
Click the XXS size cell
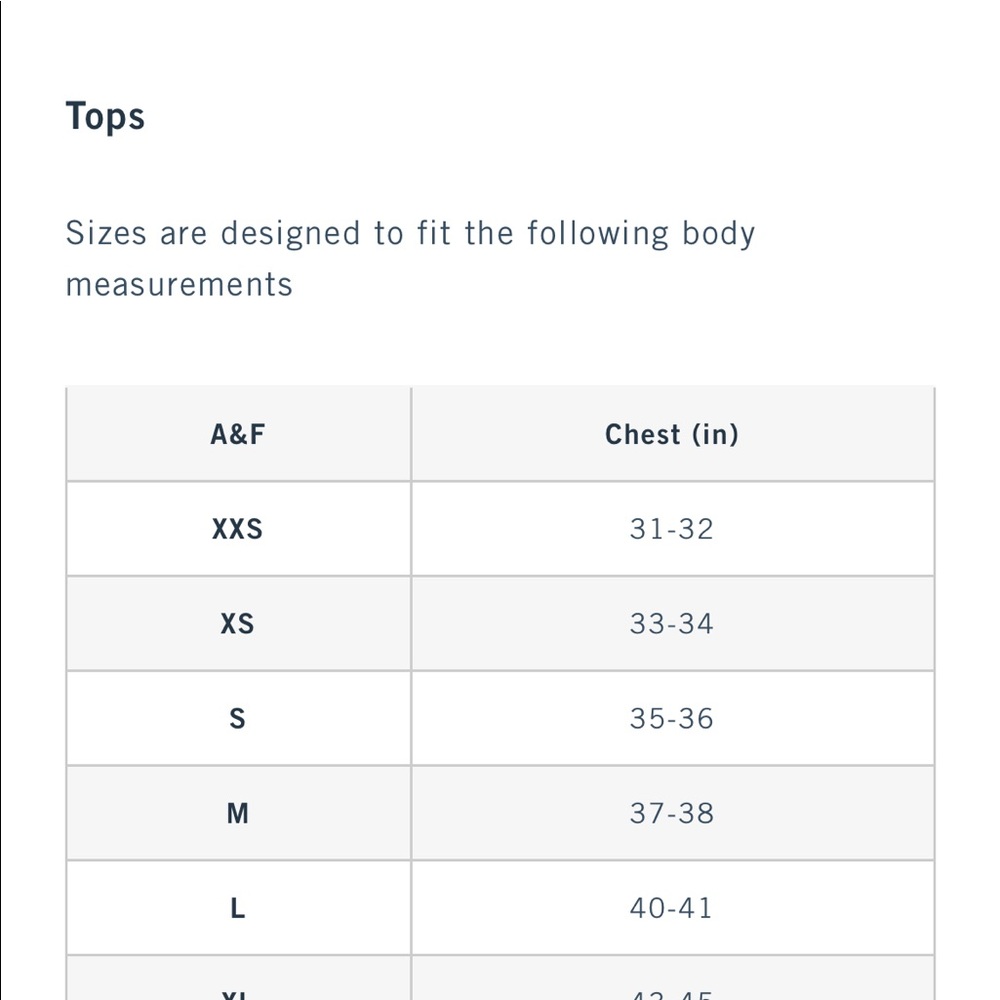coord(237,529)
